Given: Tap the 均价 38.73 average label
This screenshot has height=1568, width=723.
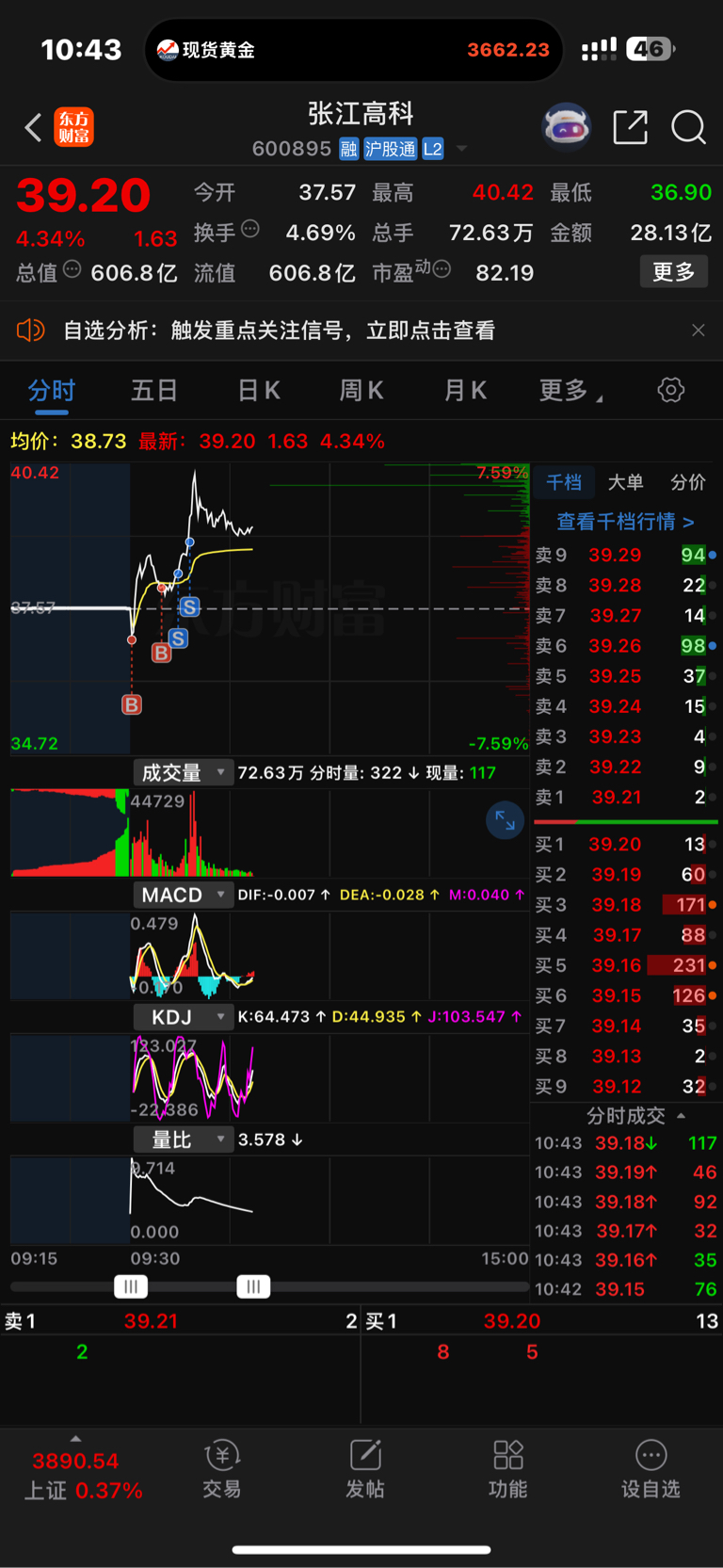Looking at the screenshot, I should [x=68, y=442].
